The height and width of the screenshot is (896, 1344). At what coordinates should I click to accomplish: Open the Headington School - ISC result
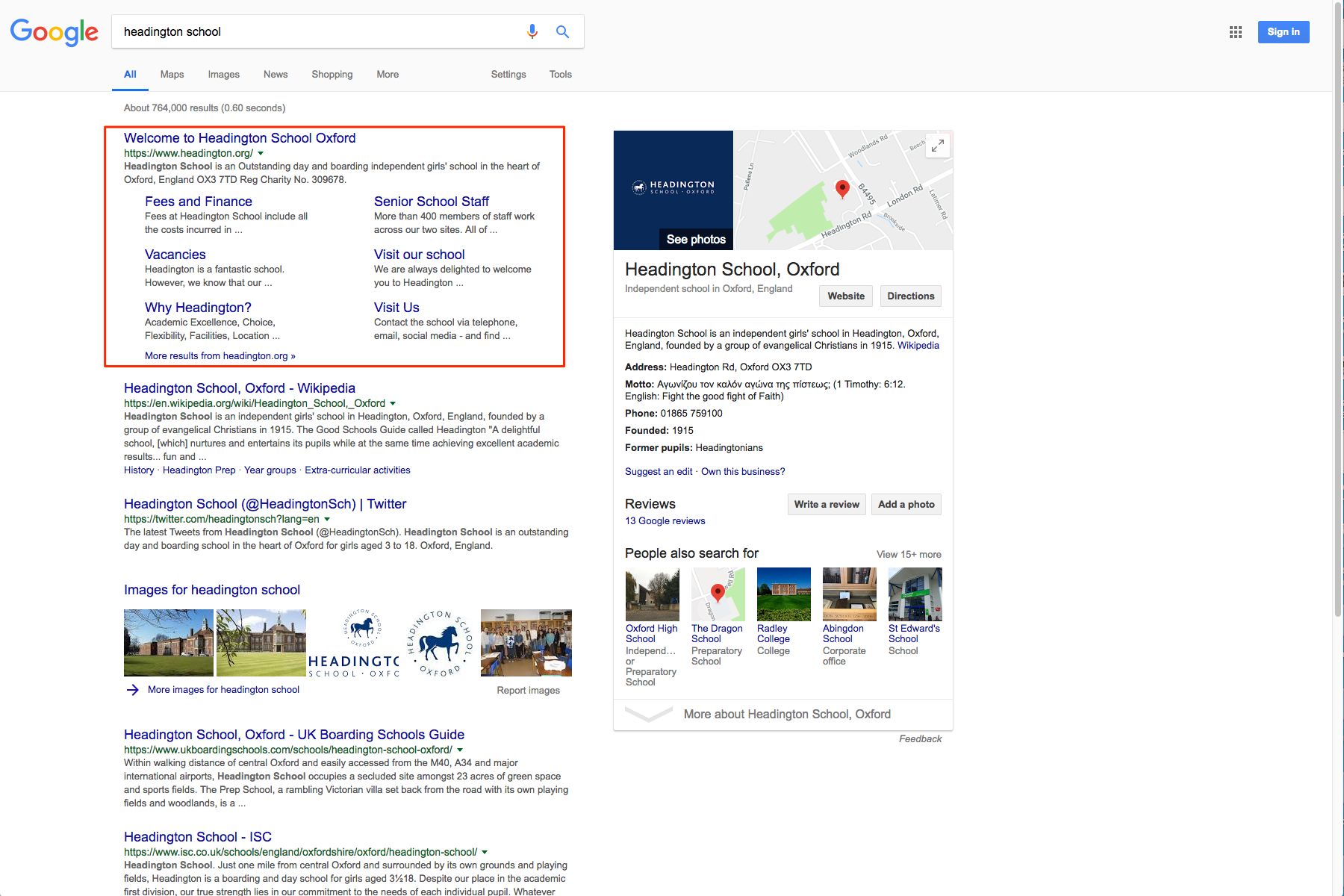click(198, 837)
